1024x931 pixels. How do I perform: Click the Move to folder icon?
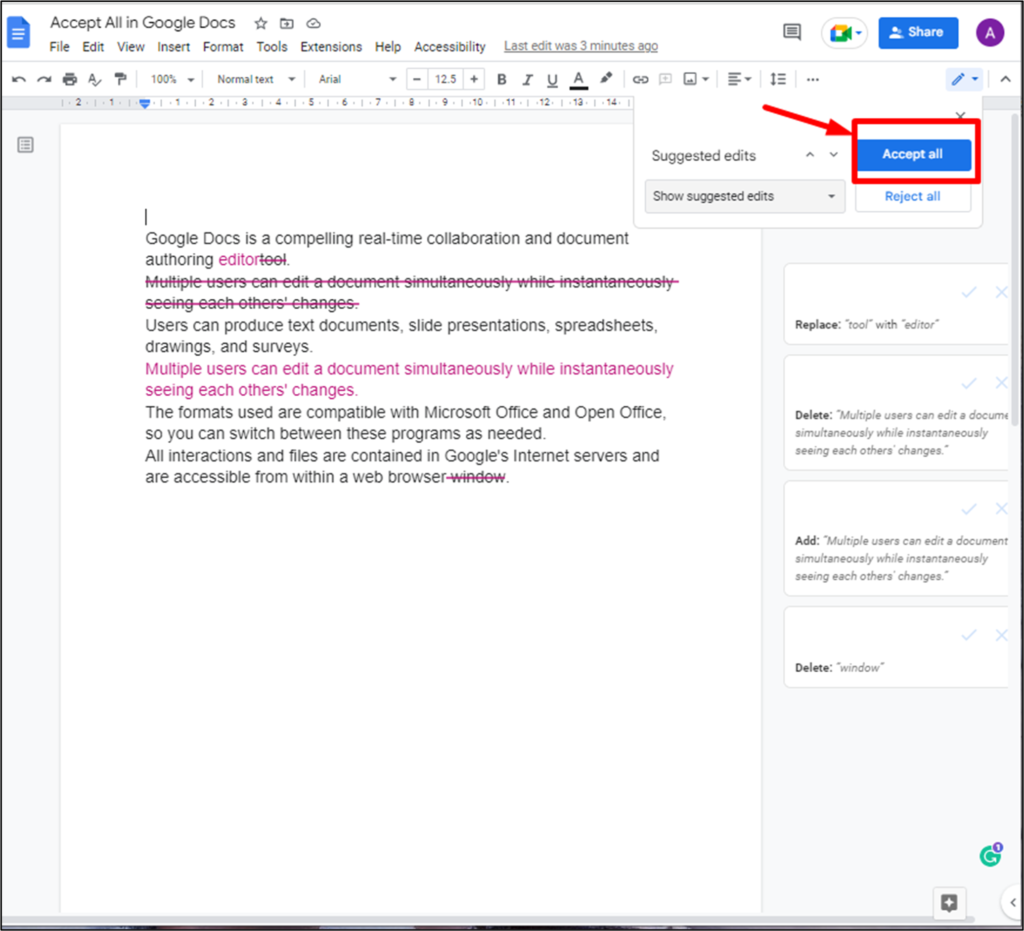click(x=287, y=24)
